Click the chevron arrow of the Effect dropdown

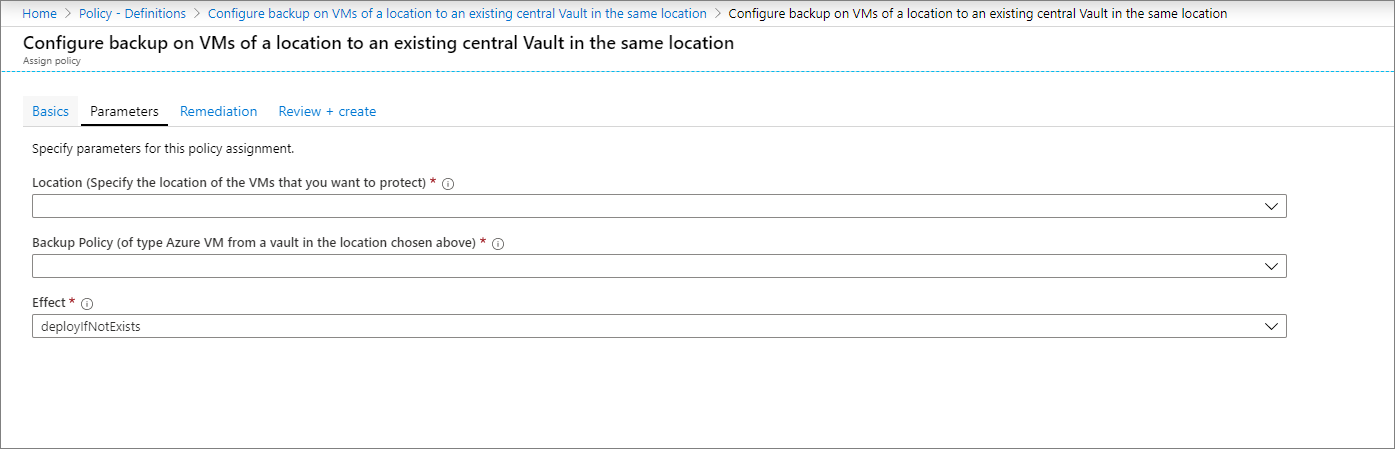click(1271, 326)
